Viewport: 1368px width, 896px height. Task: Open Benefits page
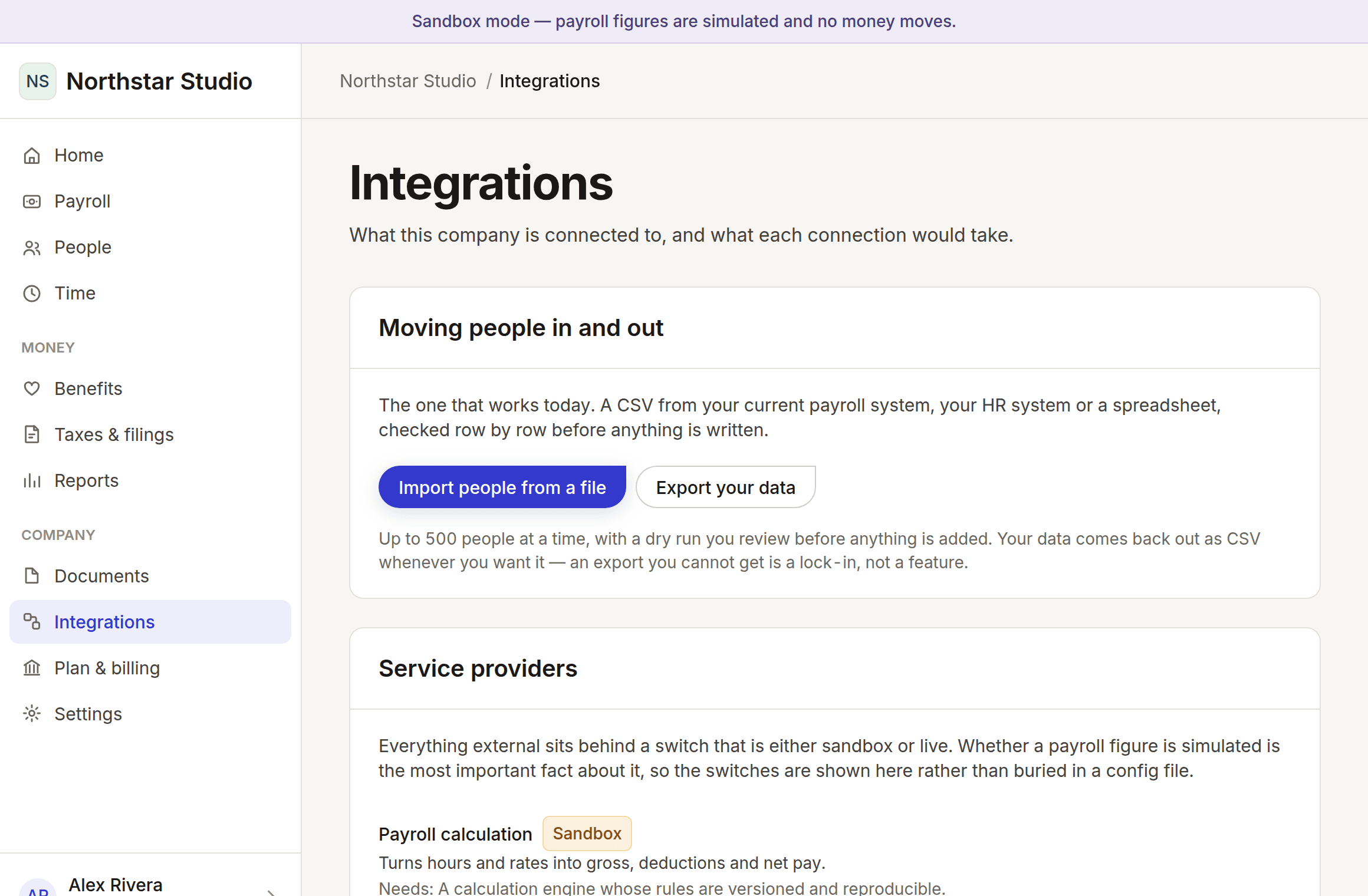point(150,389)
